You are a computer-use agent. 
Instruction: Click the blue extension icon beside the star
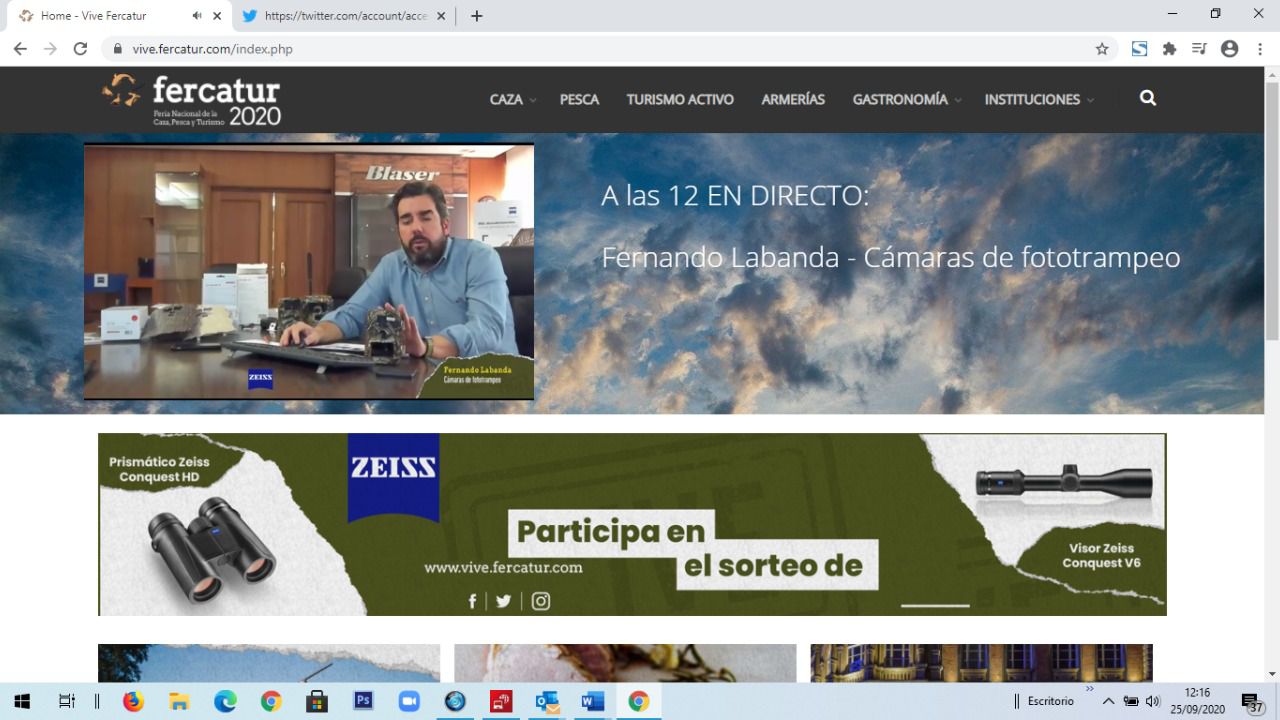click(1139, 48)
